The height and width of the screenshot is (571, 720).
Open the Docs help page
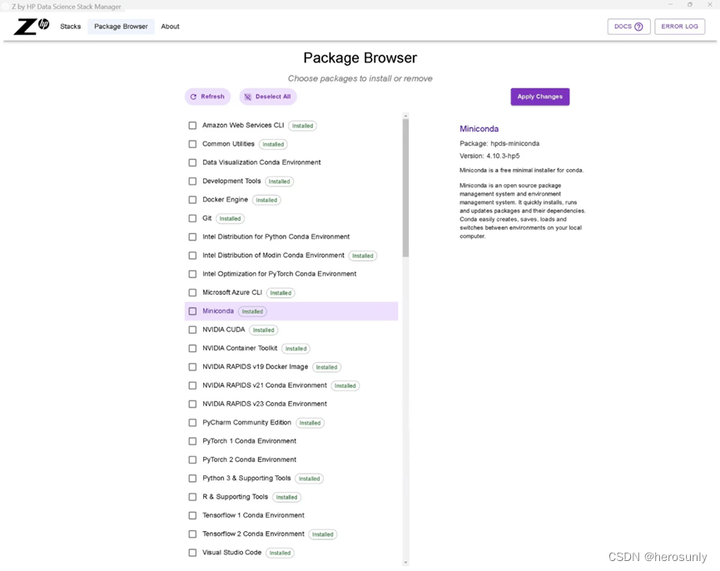click(x=629, y=27)
